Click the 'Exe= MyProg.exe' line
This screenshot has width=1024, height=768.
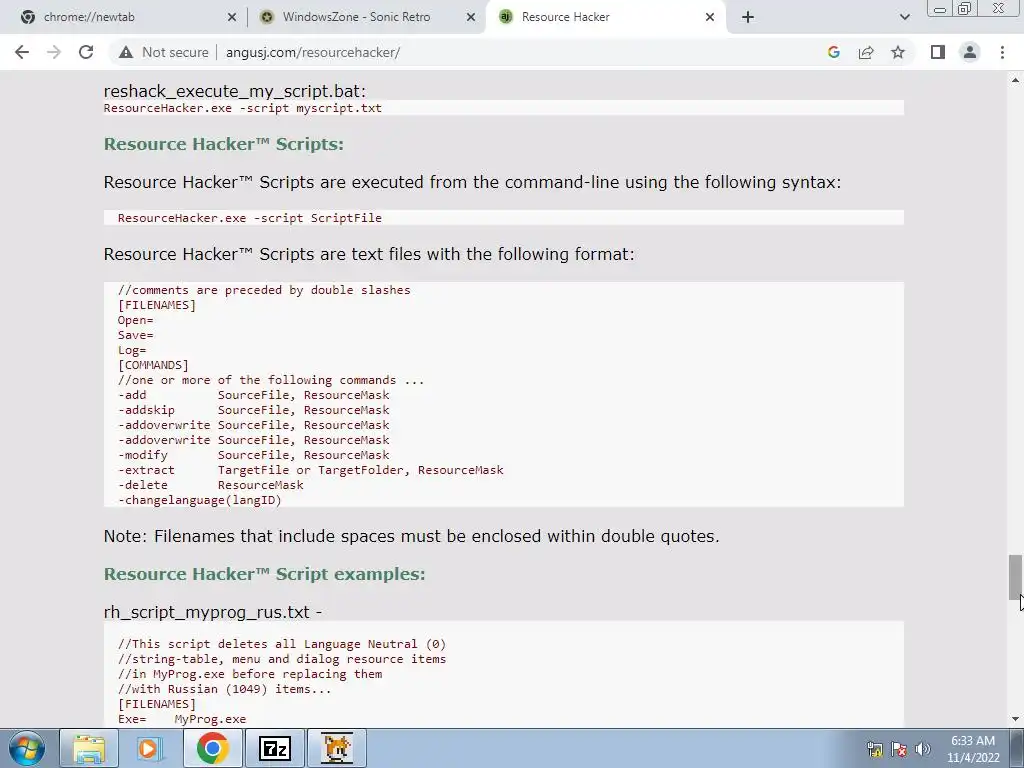click(x=182, y=719)
